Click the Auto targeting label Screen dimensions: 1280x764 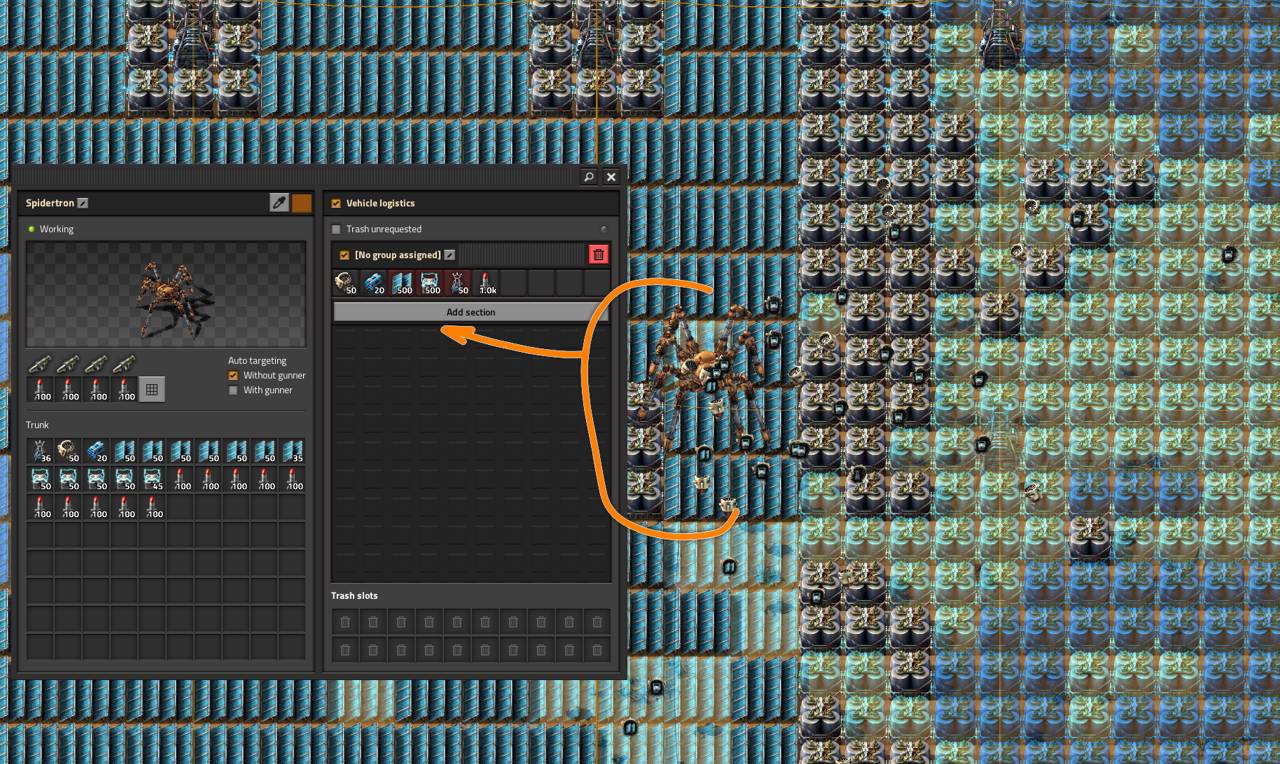257,360
